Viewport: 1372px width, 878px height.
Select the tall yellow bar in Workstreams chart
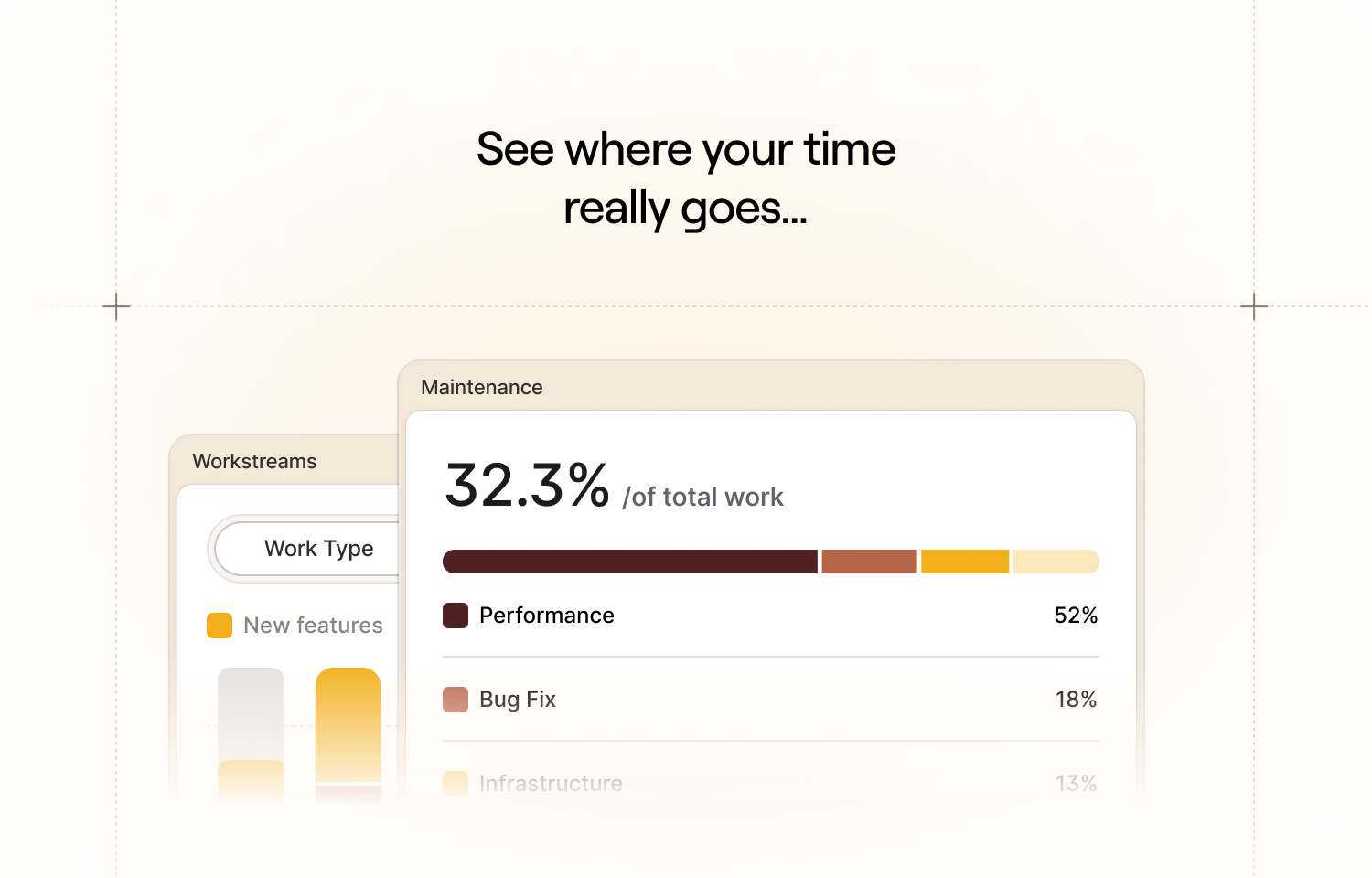(x=348, y=723)
